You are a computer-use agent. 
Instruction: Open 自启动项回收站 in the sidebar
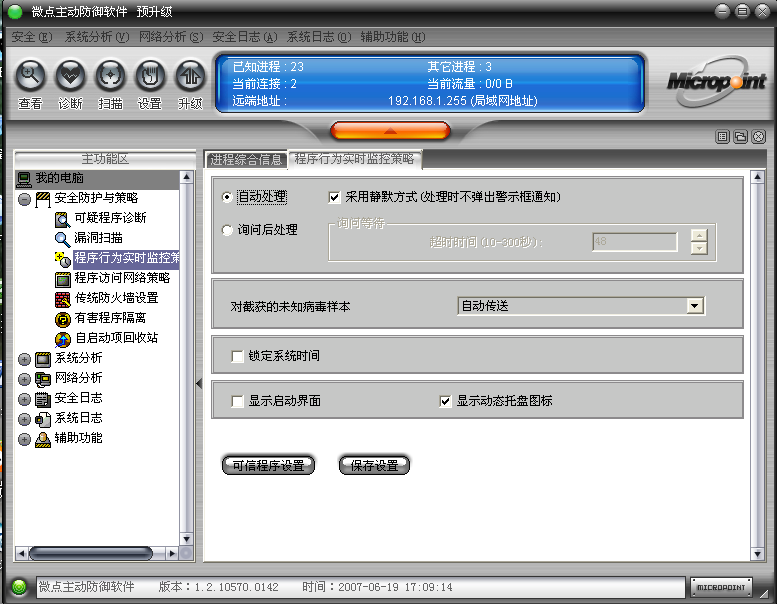[115, 338]
